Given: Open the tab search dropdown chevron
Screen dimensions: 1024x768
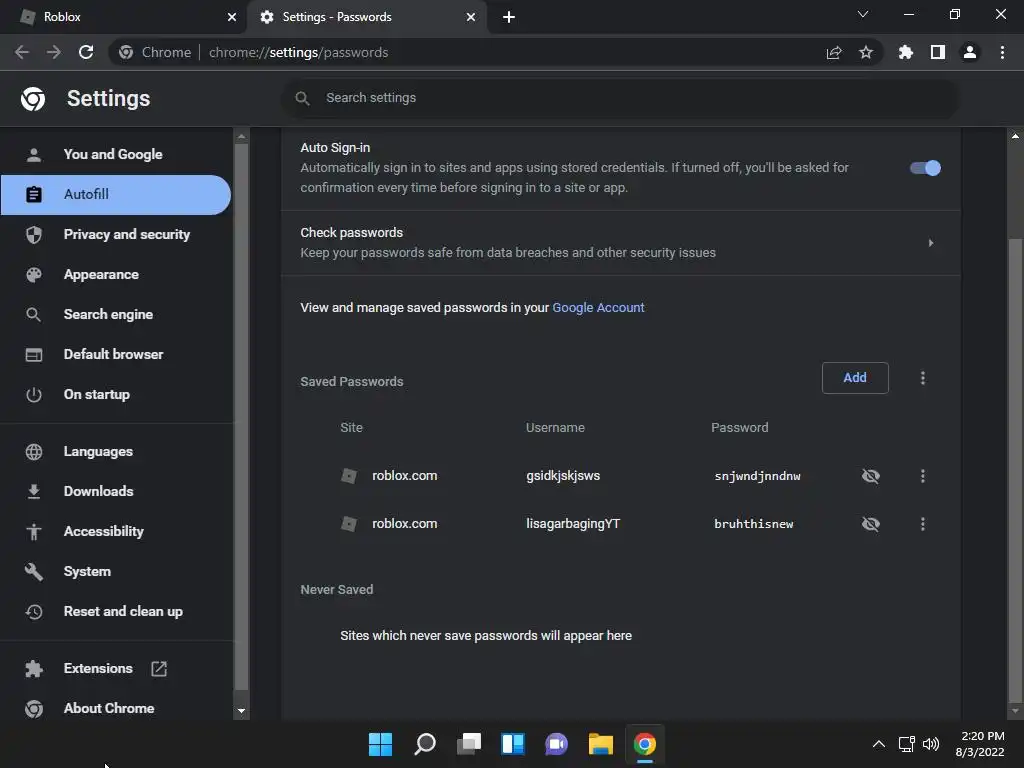Looking at the screenshot, I should click(x=863, y=14).
